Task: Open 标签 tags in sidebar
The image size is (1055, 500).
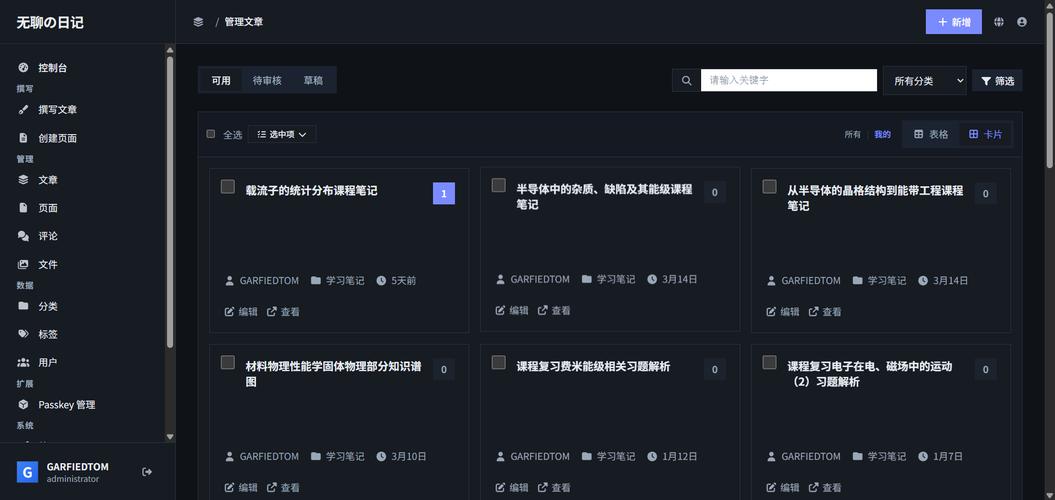Action: point(47,334)
